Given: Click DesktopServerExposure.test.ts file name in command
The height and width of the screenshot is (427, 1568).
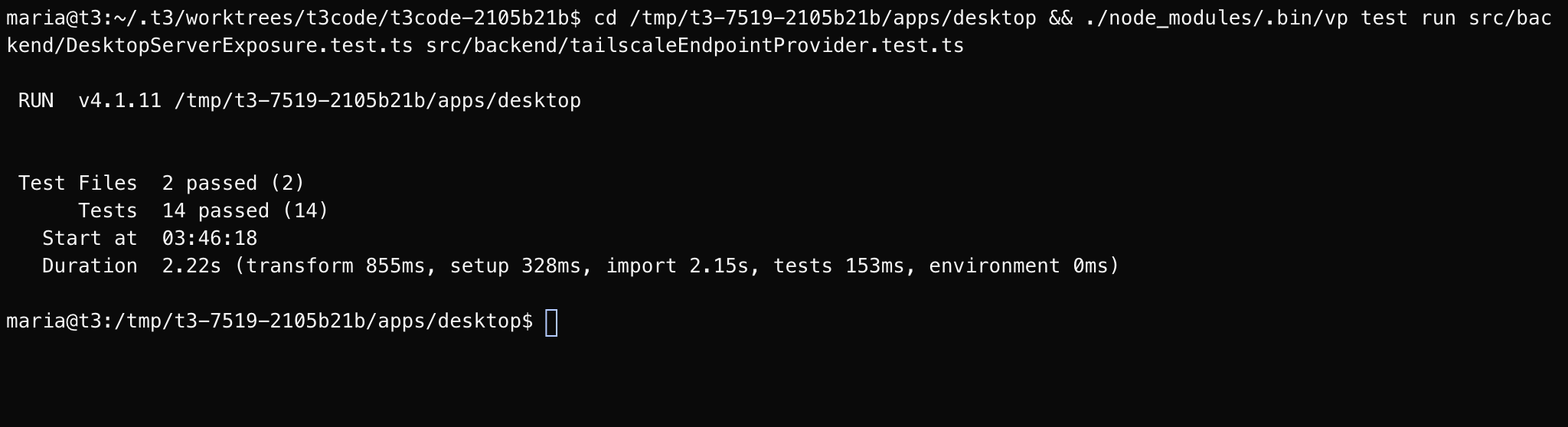Looking at the screenshot, I should coord(240,46).
